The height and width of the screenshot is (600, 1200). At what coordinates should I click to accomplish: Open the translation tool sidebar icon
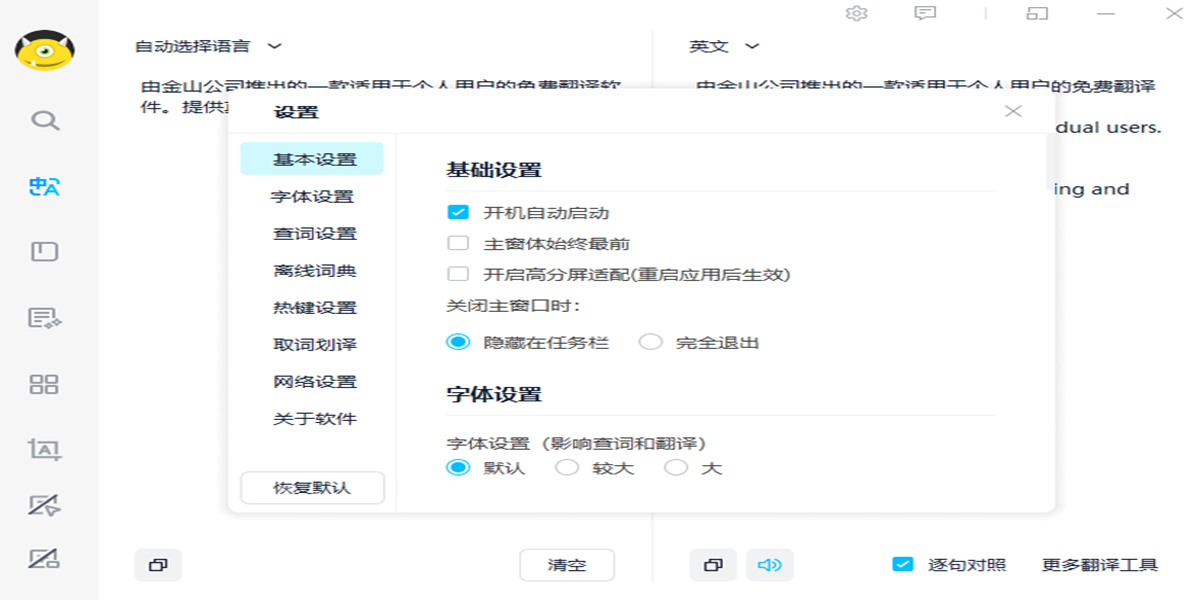tap(45, 186)
